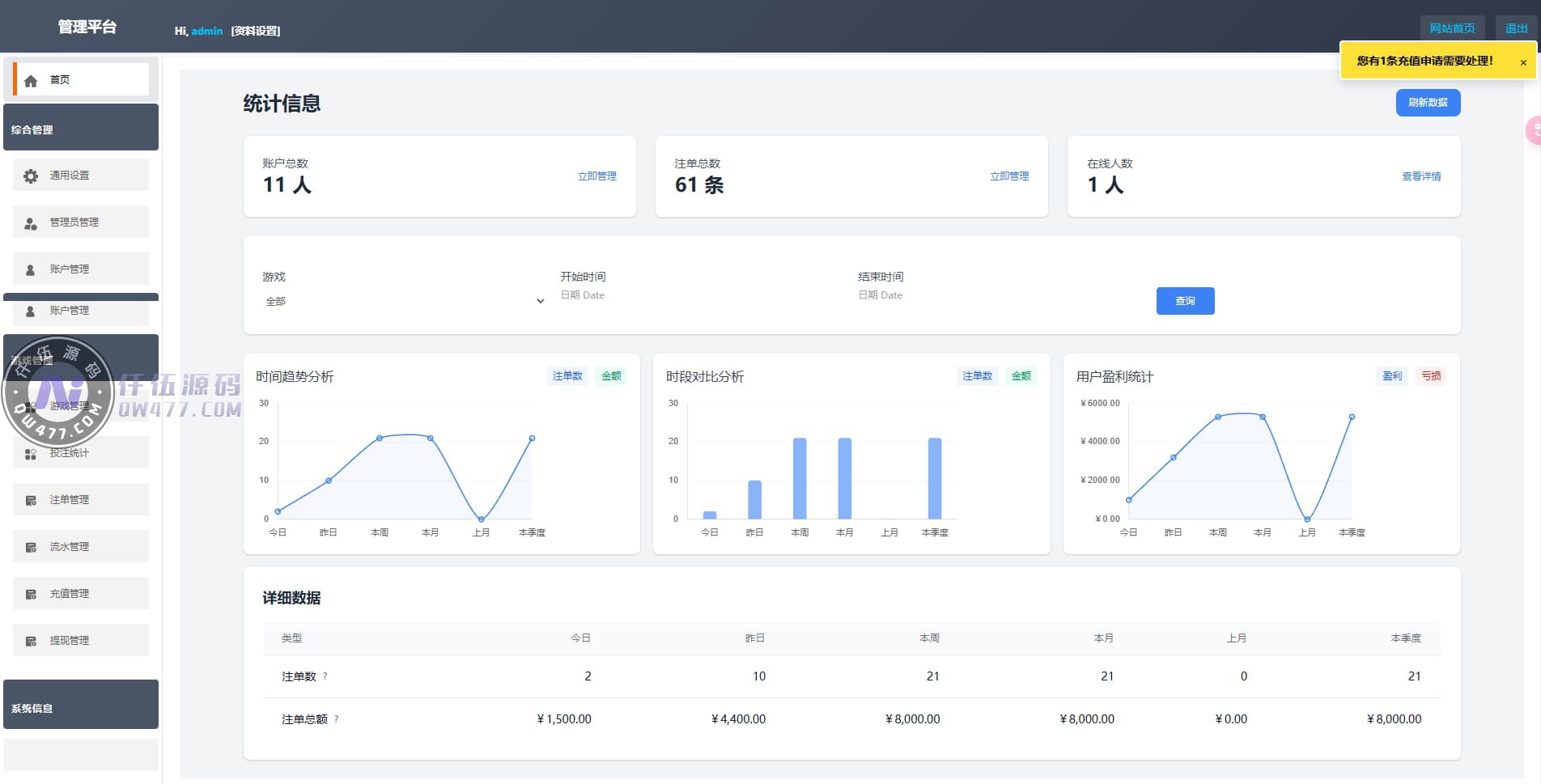Open 网站首页 in top bar
The image size is (1541, 784).
1452,28
